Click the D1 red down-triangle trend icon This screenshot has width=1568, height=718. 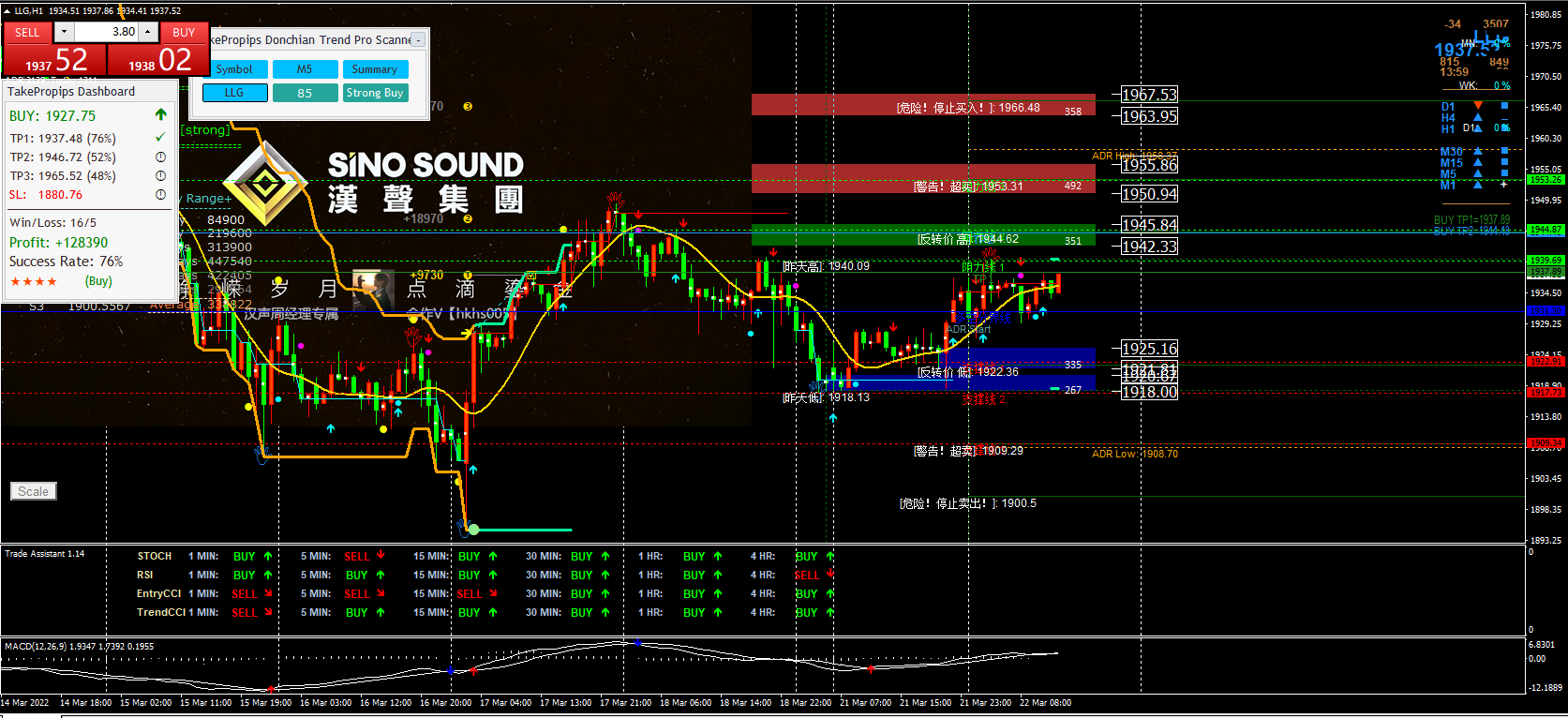coord(1478,106)
